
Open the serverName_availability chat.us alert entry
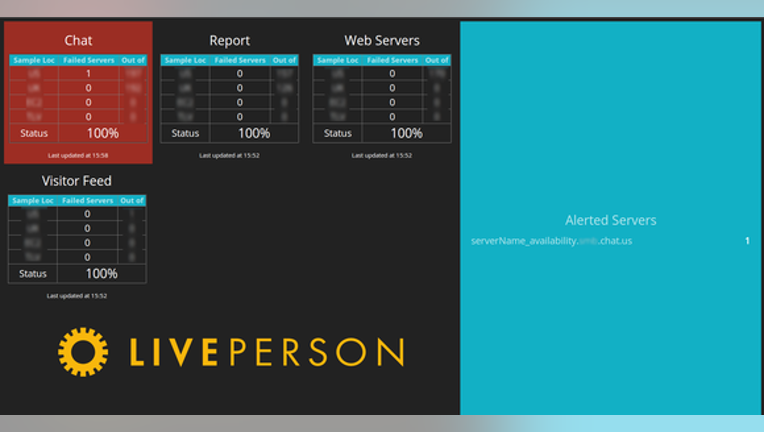(x=552, y=241)
